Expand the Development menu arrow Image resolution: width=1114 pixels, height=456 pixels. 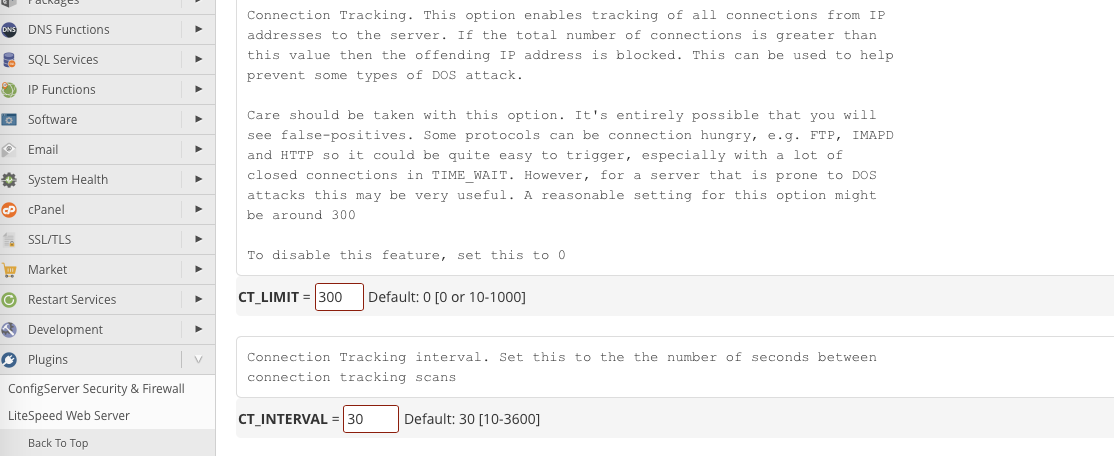tap(198, 330)
